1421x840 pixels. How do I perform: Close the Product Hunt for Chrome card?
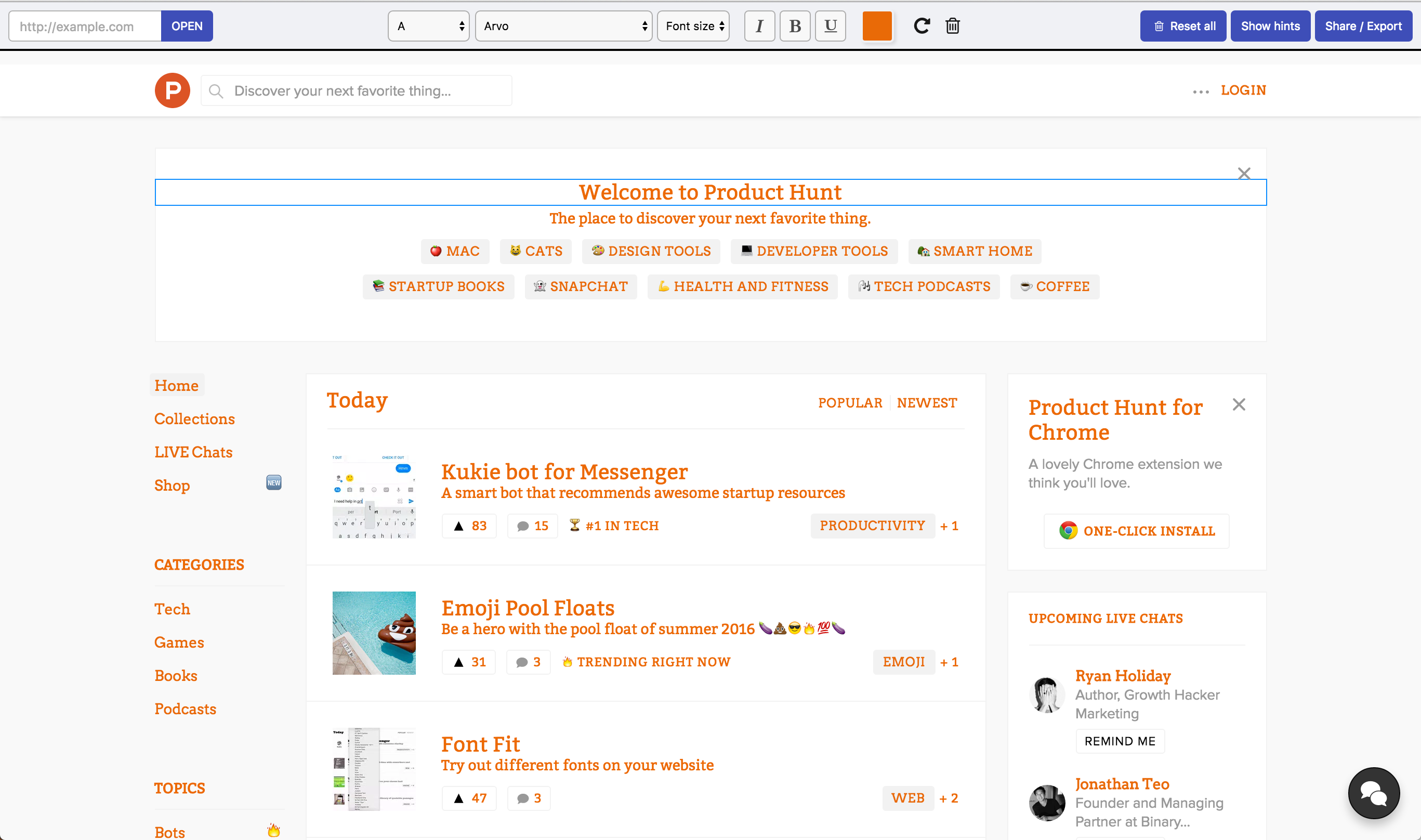[x=1238, y=404]
